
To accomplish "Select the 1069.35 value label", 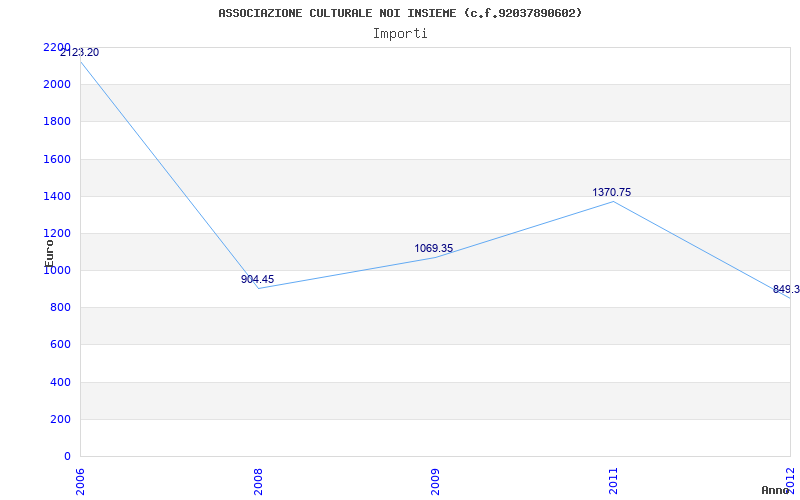I will [434, 248].
